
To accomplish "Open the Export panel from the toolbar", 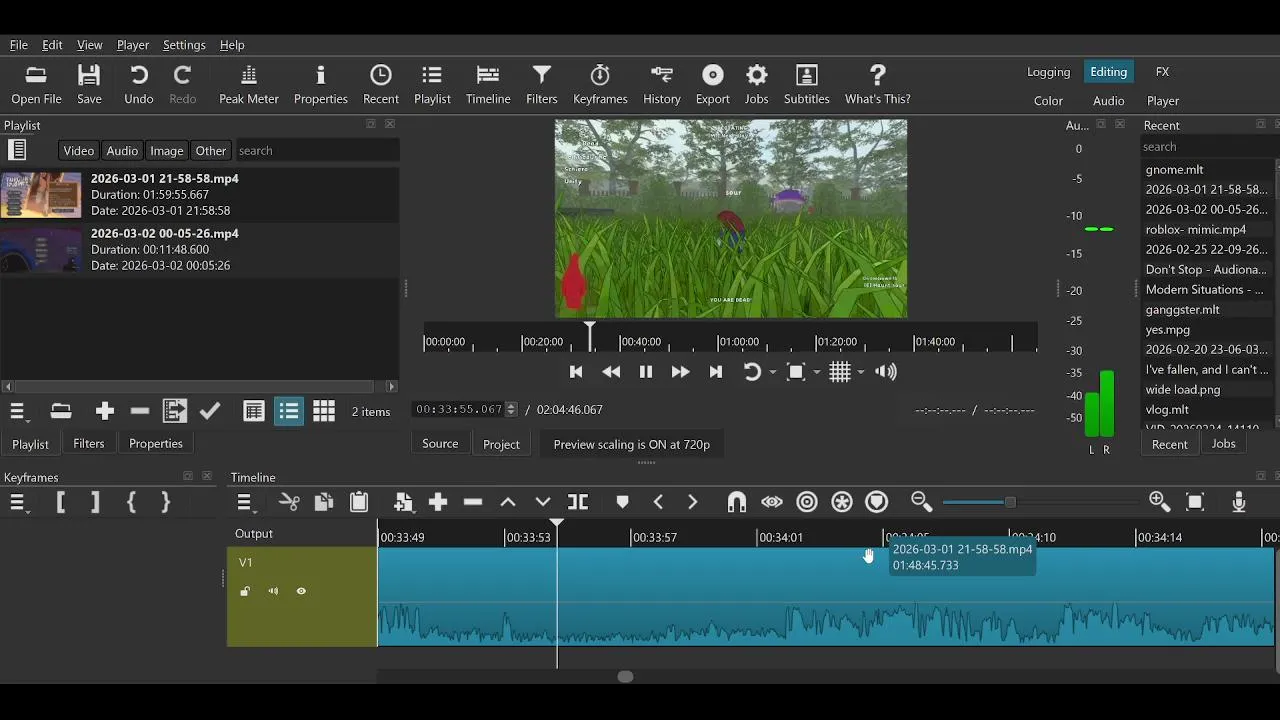I will pyautogui.click(x=713, y=85).
